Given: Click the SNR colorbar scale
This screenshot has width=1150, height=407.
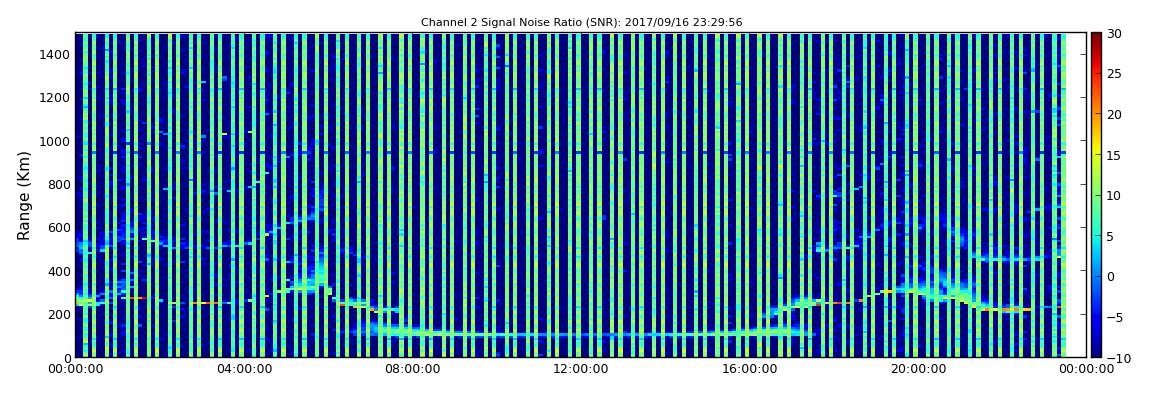Looking at the screenshot, I should point(1096,195).
